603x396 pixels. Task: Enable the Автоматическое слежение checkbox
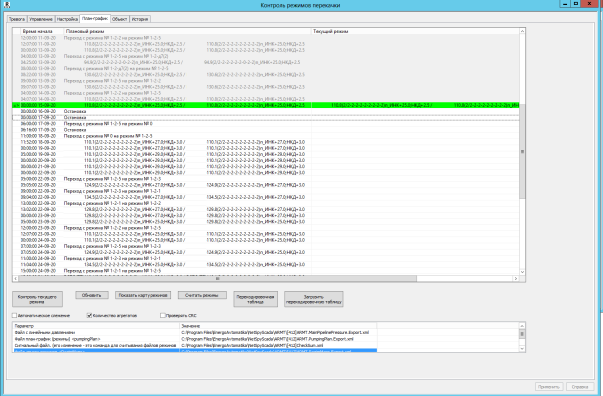[15, 315]
